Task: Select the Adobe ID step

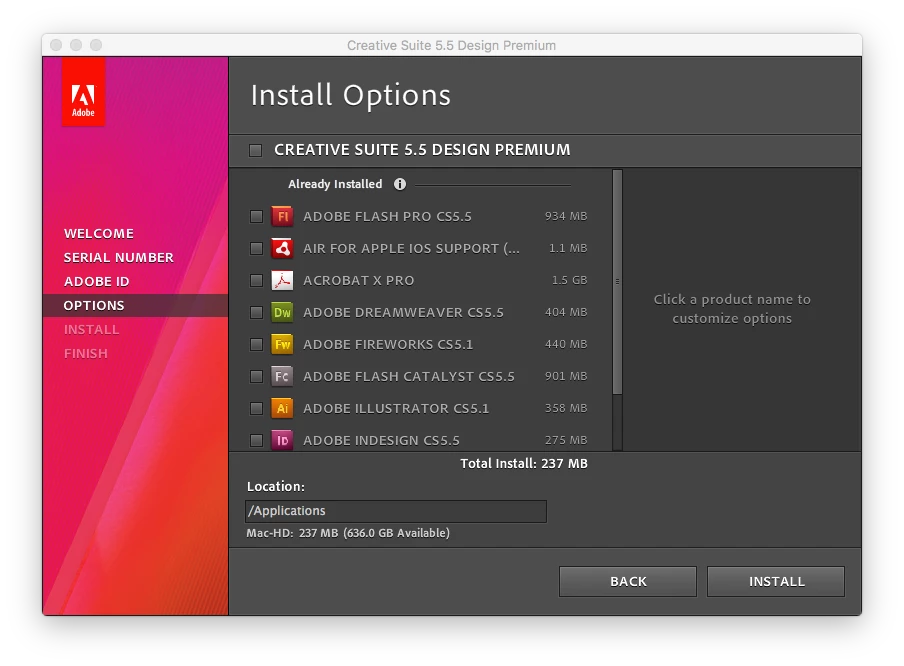Action: [x=96, y=281]
